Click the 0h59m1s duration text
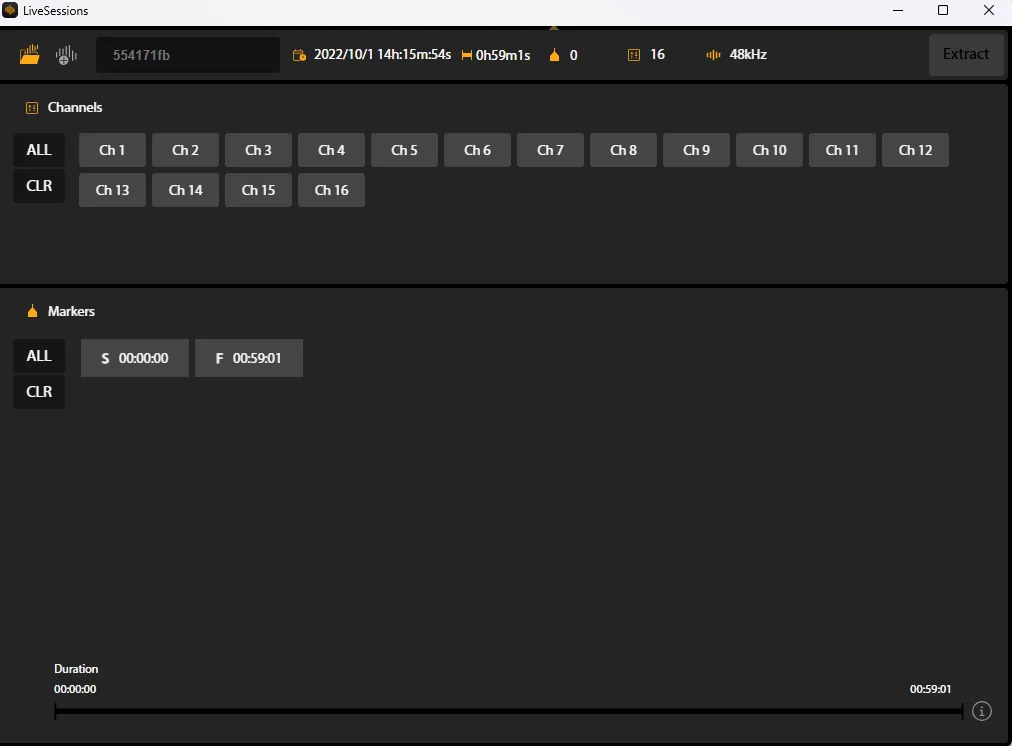1012x746 pixels. (x=503, y=55)
